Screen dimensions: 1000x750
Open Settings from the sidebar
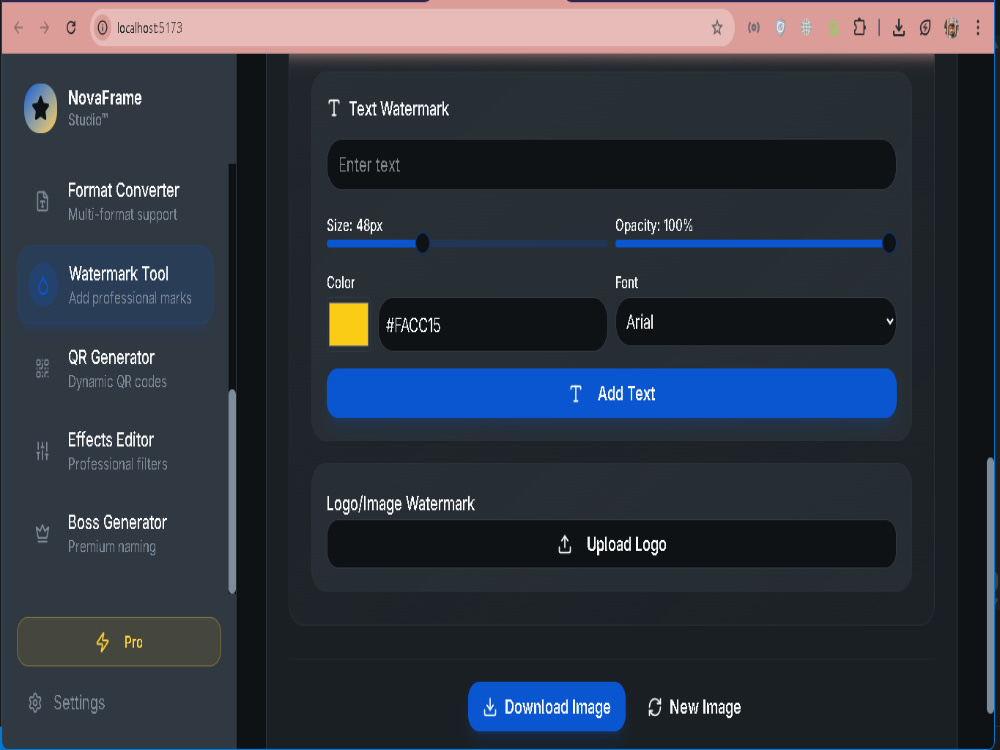(x=67, y=703)
